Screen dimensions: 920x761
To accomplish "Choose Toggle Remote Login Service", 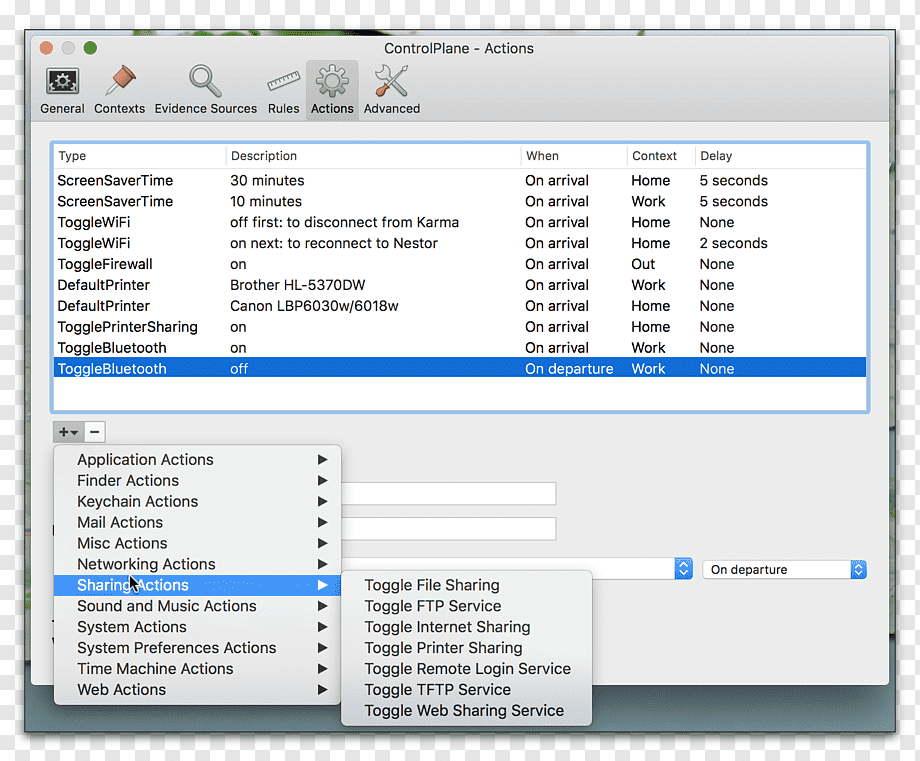I will 466,669.
